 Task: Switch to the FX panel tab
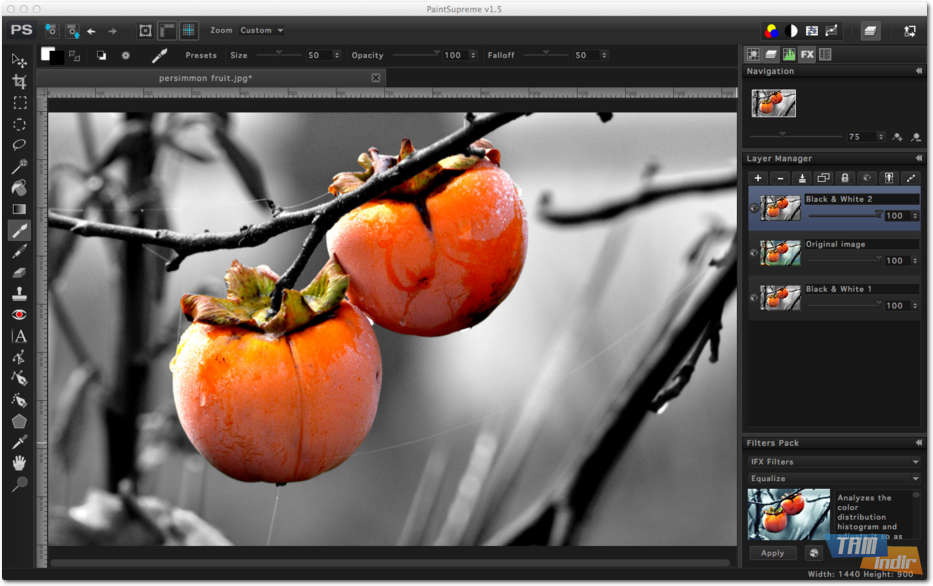point(807,55)
